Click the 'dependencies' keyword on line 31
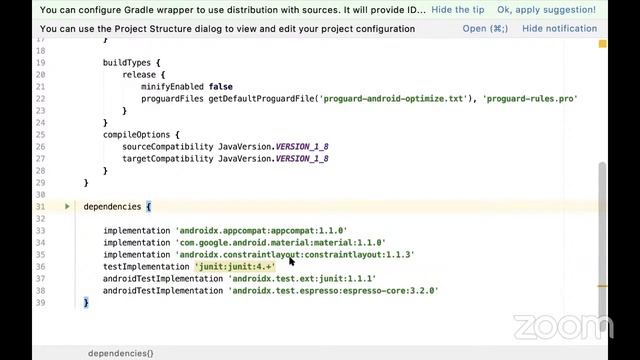 click(112, 207)
